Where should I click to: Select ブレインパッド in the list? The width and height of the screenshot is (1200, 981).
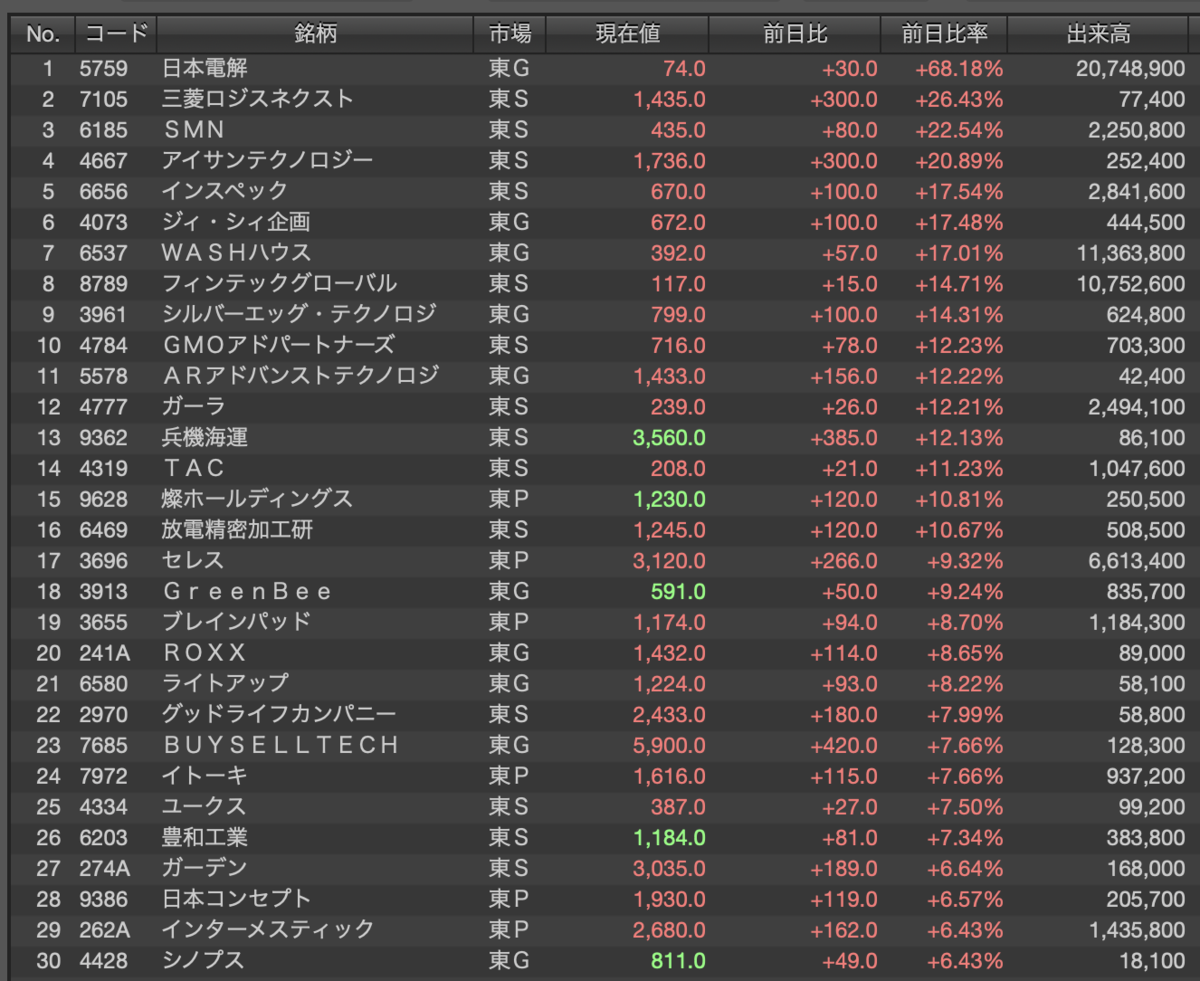(236, 621)
